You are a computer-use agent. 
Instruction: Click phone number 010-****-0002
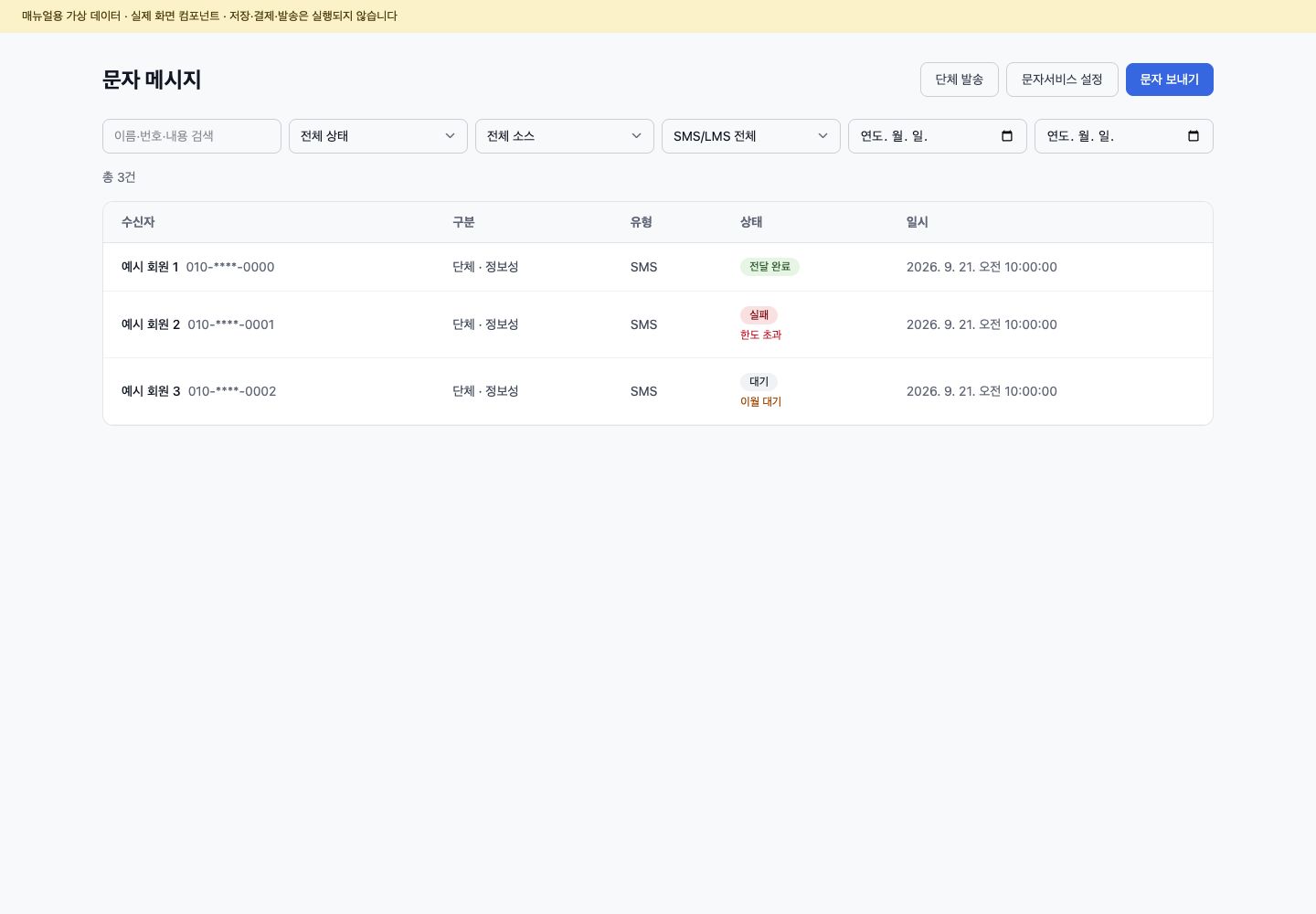tap(232, 391)
